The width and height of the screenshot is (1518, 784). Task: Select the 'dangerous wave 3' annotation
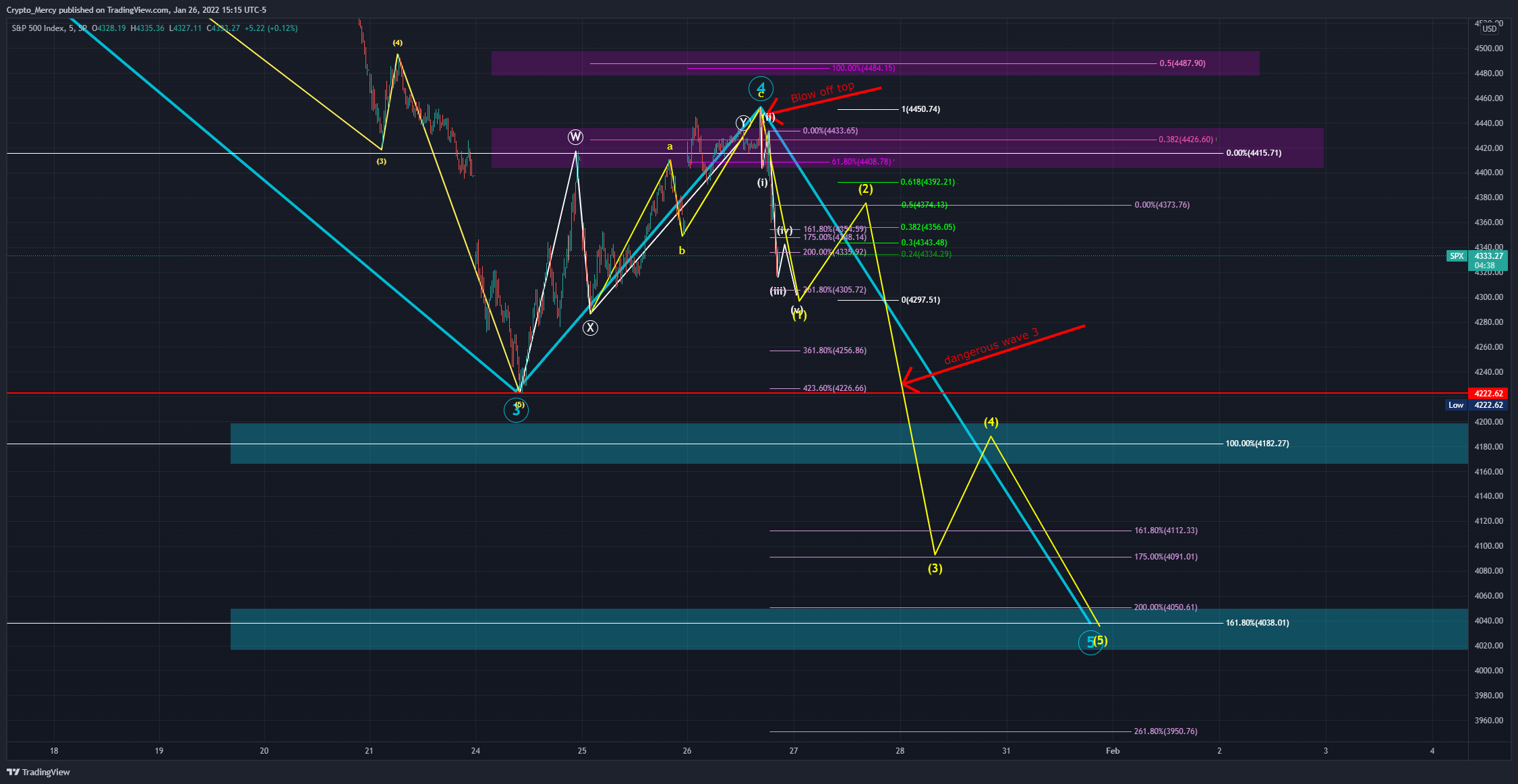[991, 346]
